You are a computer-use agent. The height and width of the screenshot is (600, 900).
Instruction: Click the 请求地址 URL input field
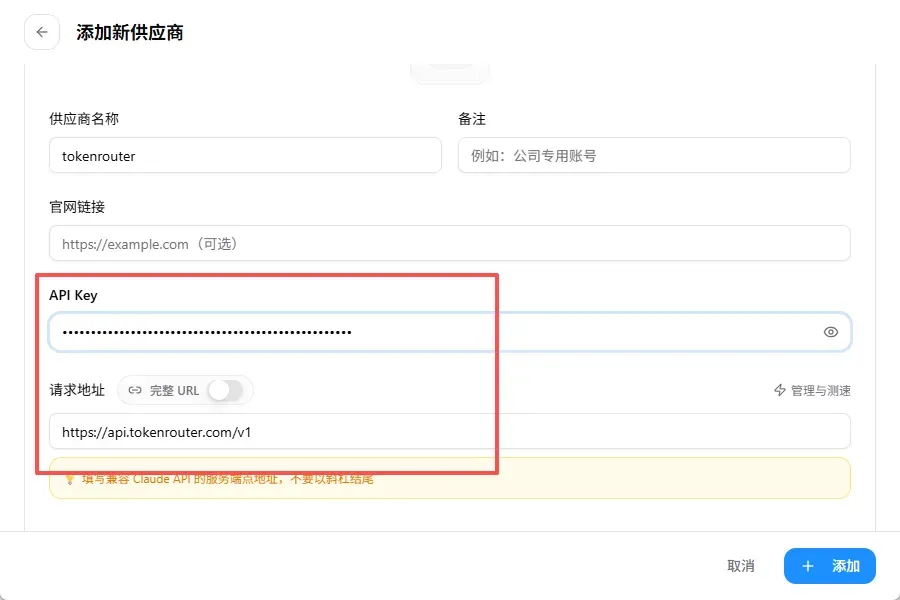pos(449,431)
